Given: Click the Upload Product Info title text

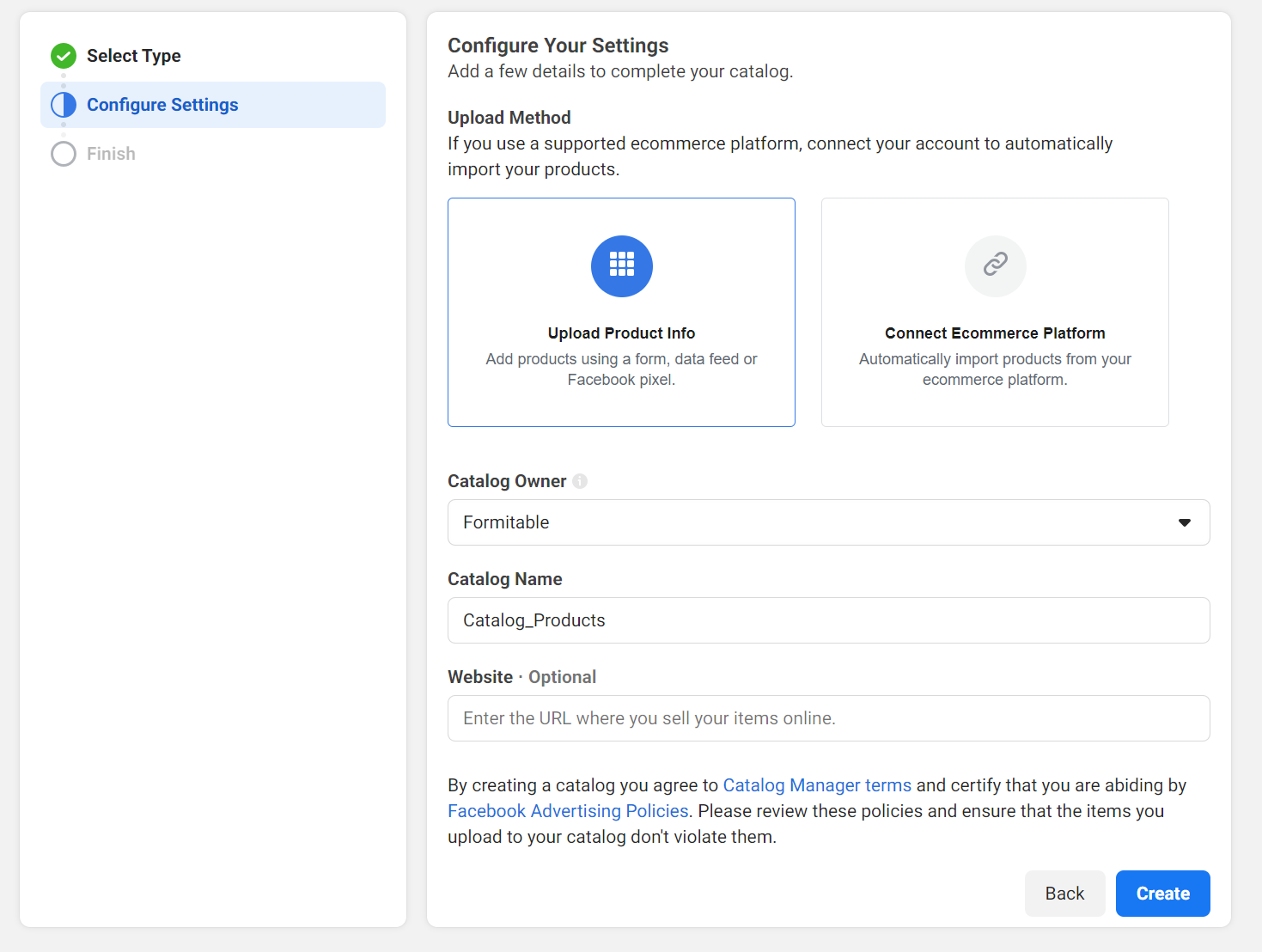Looking at the screenshot, I should pos(621,333).
